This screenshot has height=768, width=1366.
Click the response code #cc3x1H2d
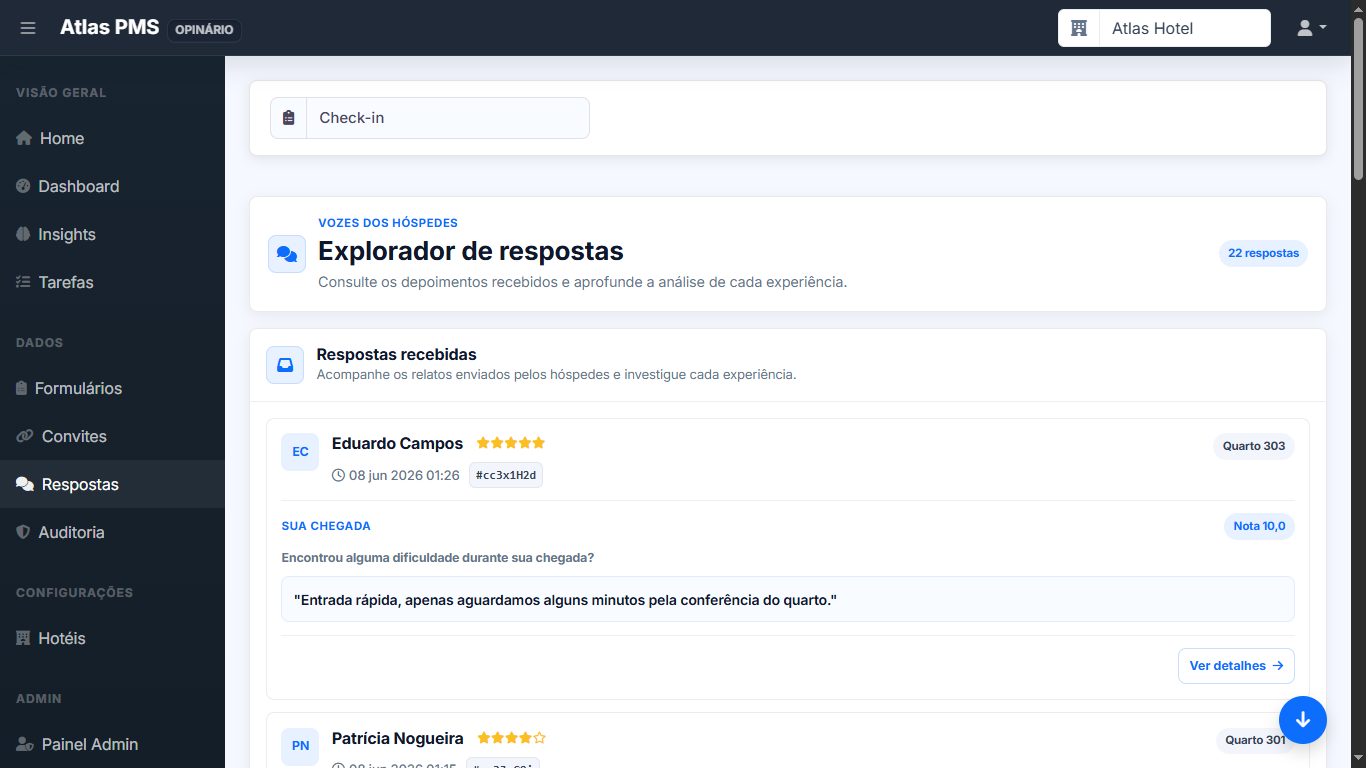pos(506,475)
